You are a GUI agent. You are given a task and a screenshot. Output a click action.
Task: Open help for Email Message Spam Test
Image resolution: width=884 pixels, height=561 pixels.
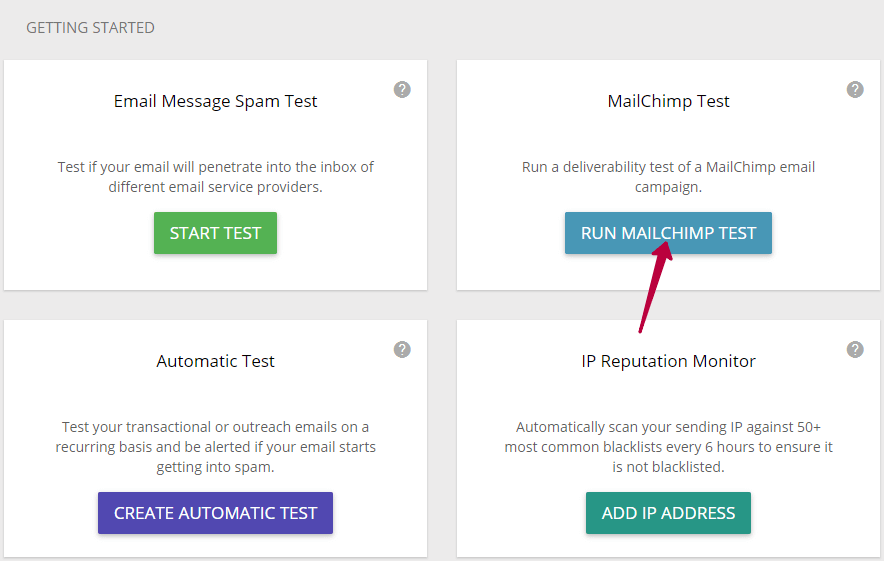coord(402,90)
